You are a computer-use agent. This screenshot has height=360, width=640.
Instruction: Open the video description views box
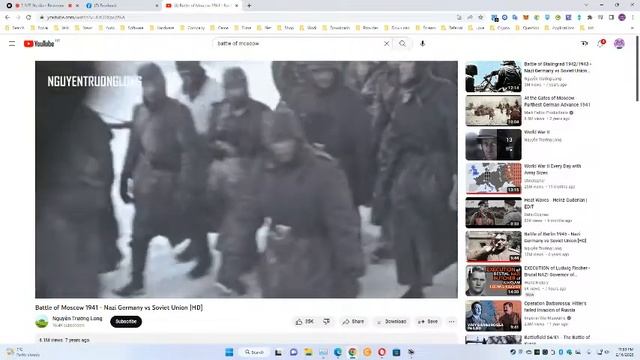(246, 339)
